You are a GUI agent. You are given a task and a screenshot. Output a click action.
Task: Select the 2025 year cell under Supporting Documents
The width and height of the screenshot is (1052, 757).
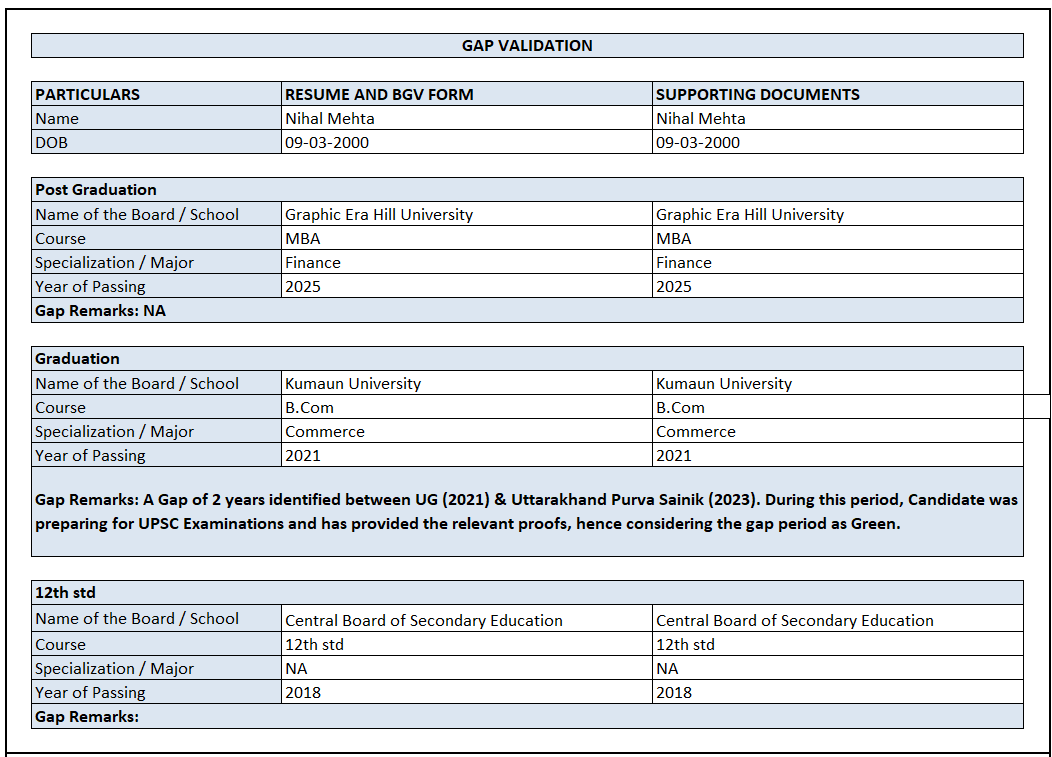(x=674, y=286)
